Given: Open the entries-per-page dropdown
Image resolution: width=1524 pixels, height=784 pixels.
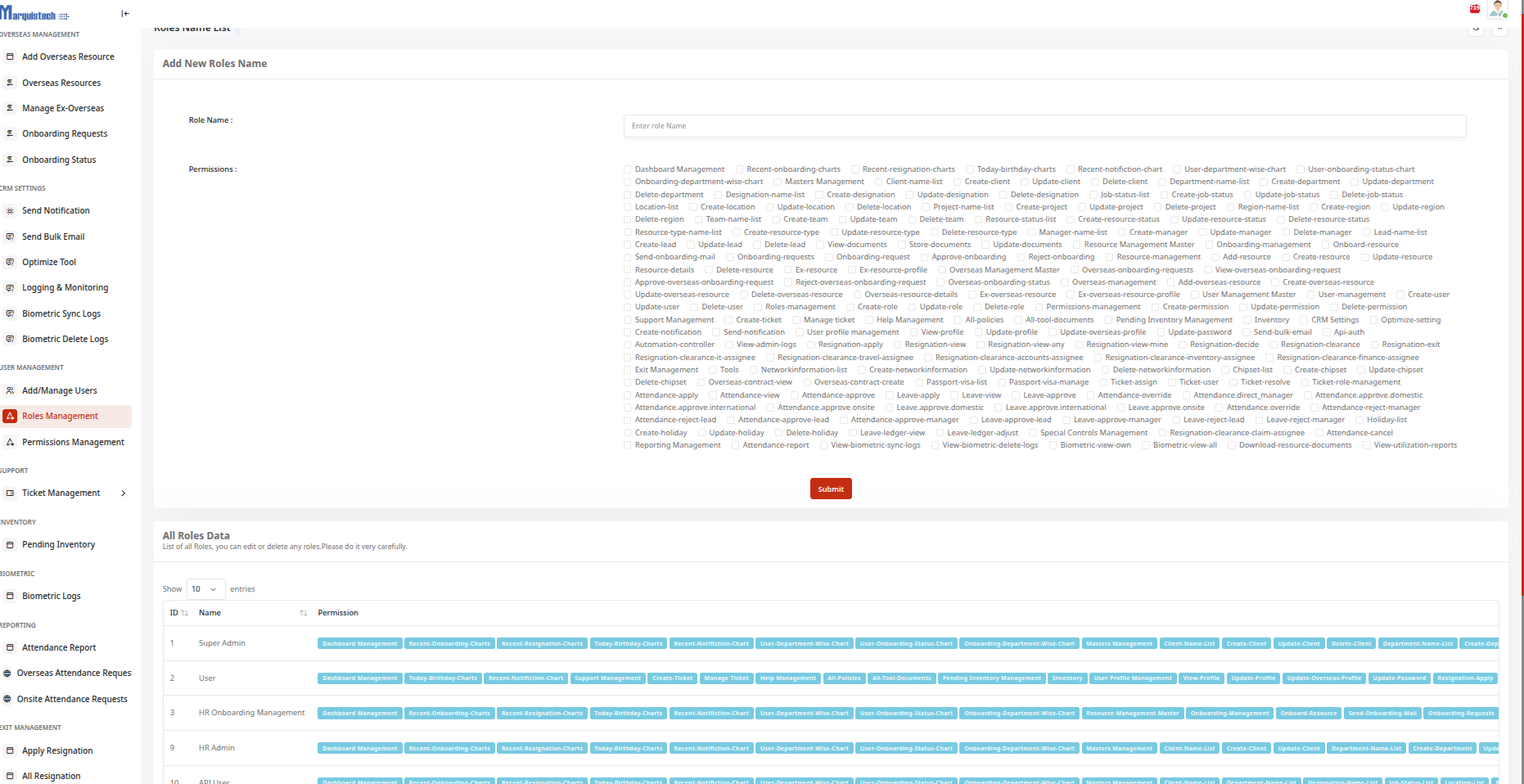Looking at the screenshot, I should pos(205,589).
